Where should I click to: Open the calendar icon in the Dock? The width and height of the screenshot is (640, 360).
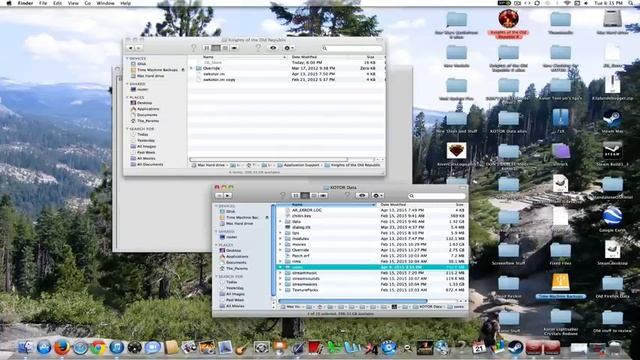click(479, 348)
